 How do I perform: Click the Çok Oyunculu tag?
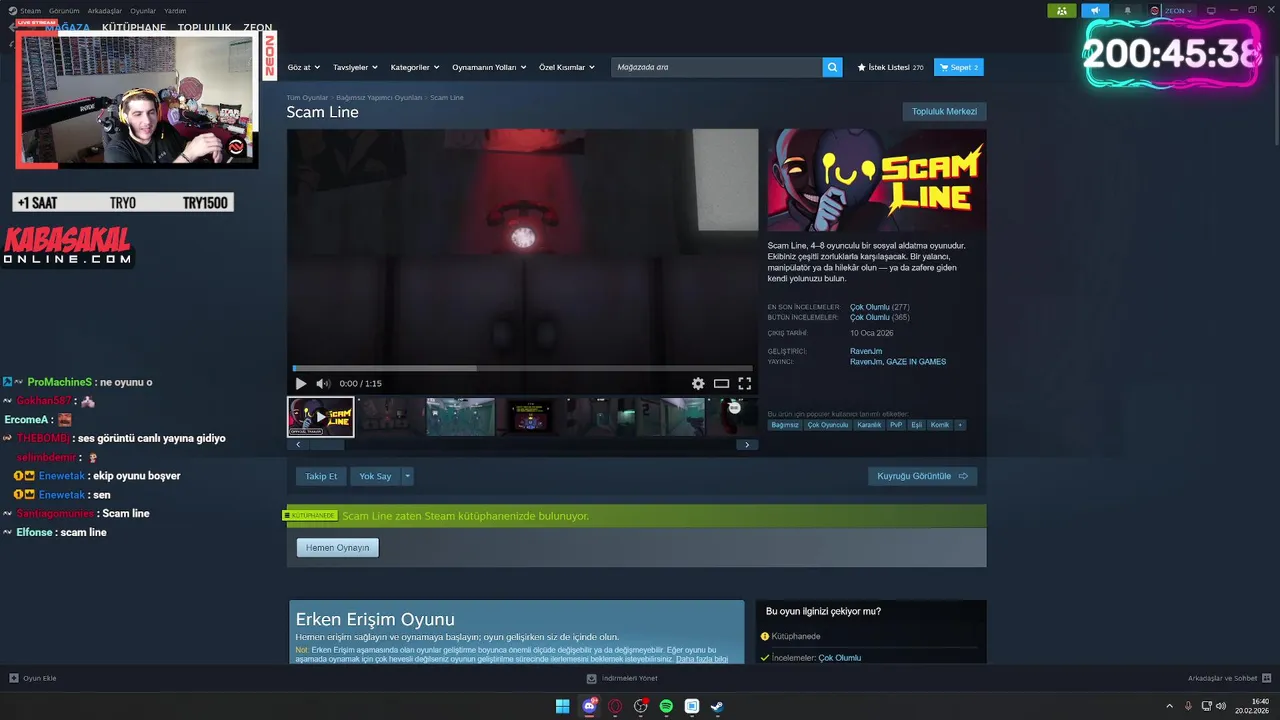827,425
